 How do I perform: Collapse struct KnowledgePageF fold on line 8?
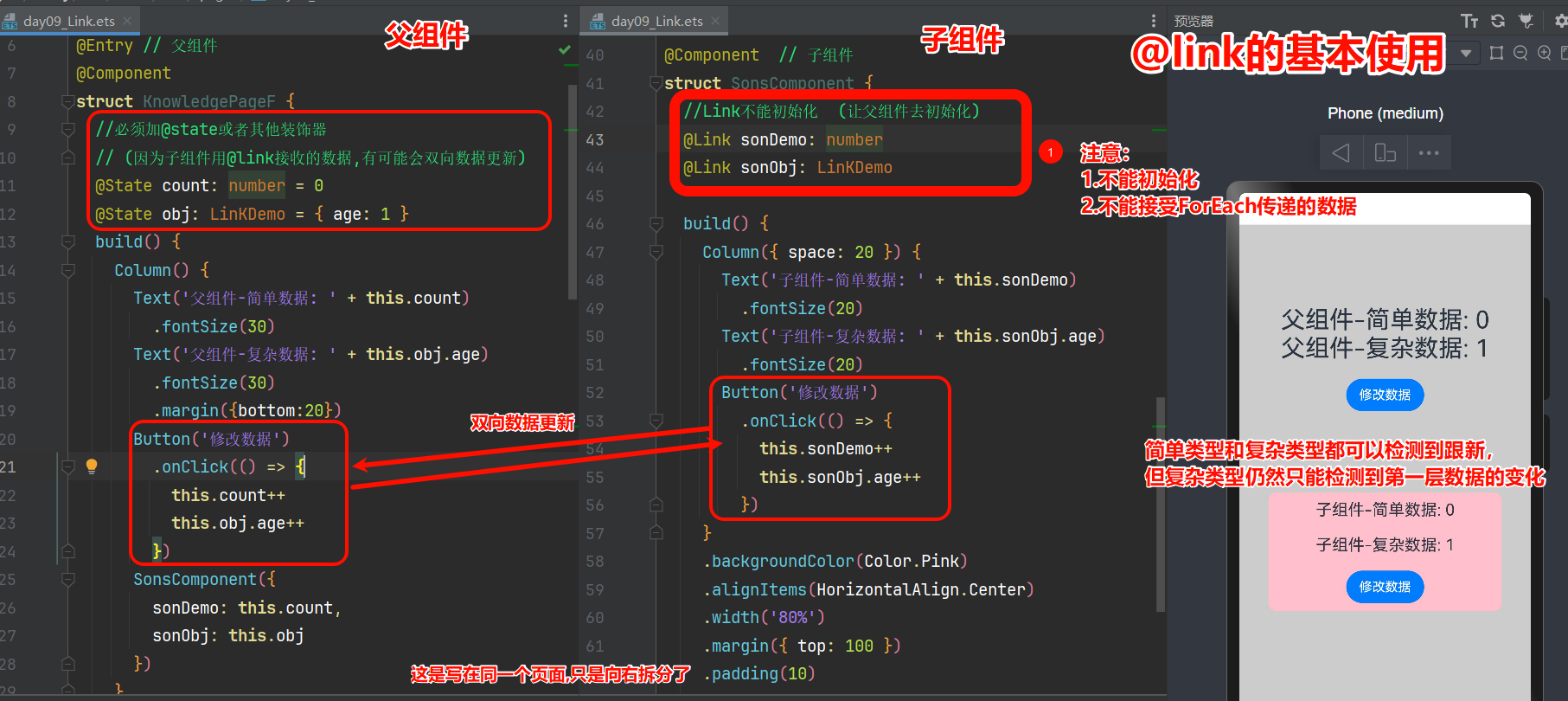click(x=67, y=101)
